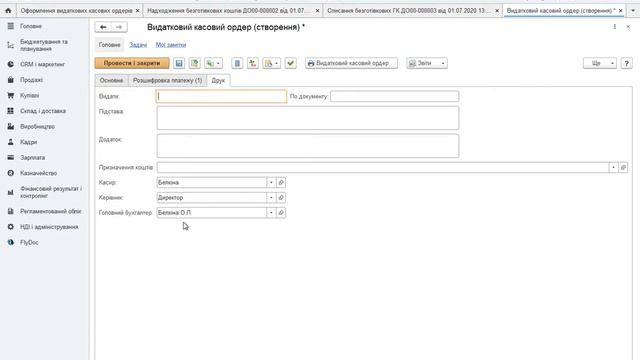Open the more options vertical dots
This screenshot has height=360, width=640.
[x=615, y=27]
